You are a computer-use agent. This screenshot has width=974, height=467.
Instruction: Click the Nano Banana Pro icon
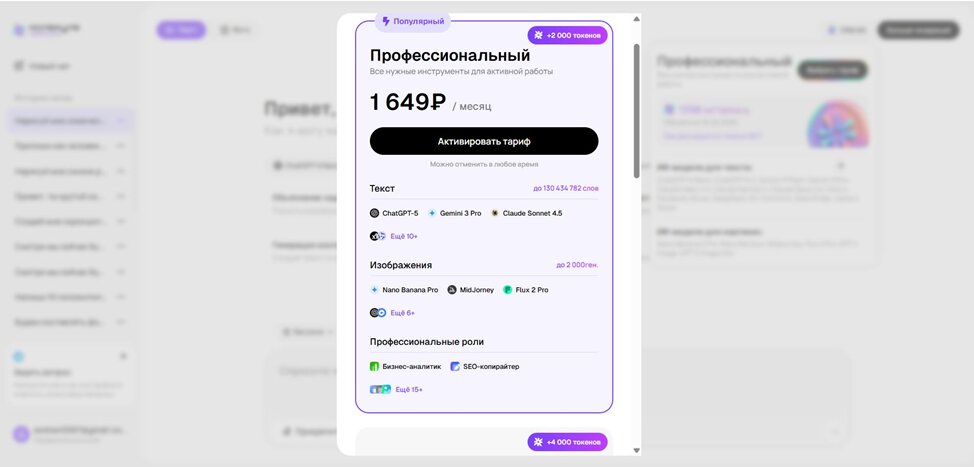375,290
